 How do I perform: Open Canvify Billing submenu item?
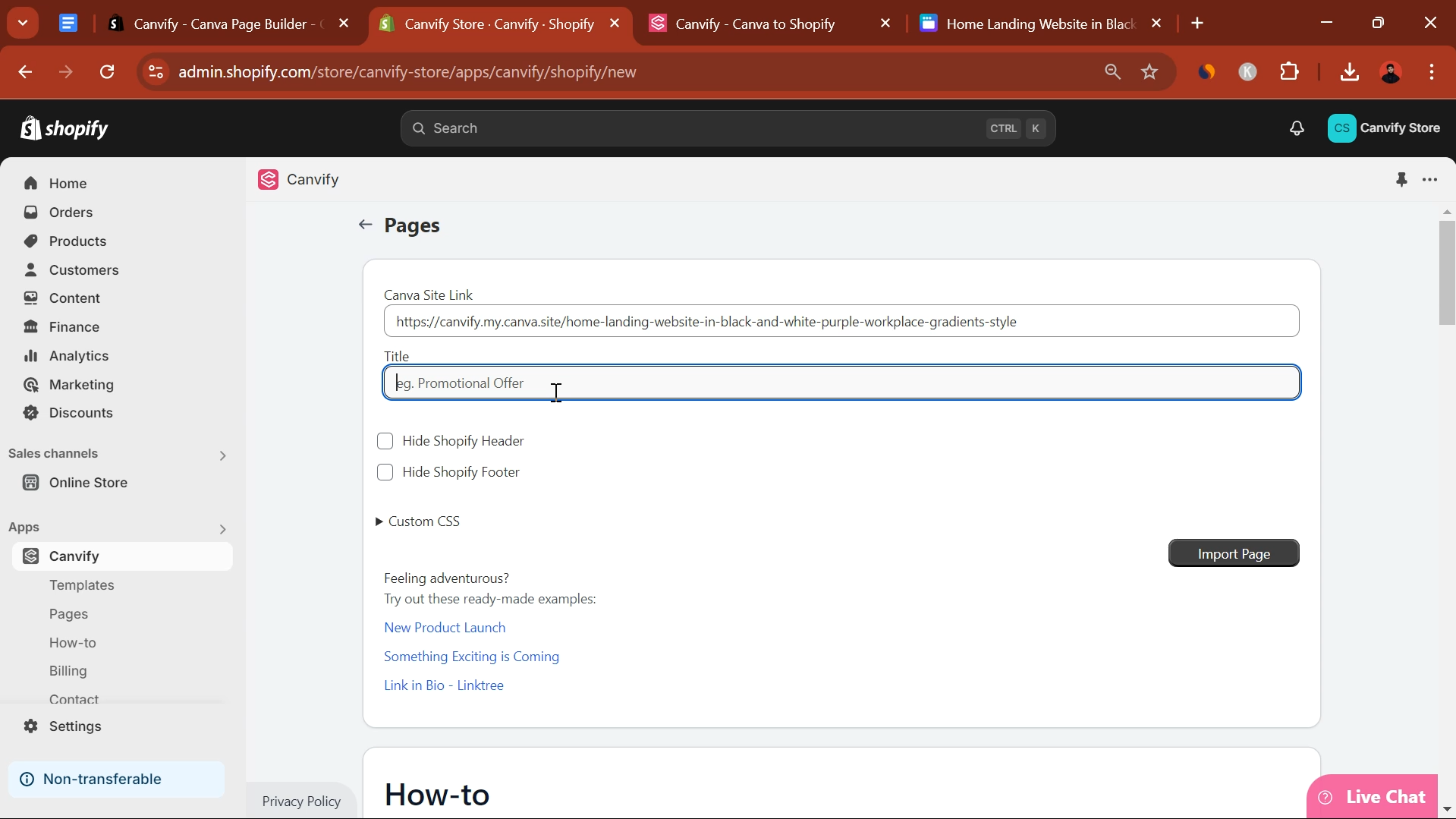pyautogui.click(x=68, y=671)
